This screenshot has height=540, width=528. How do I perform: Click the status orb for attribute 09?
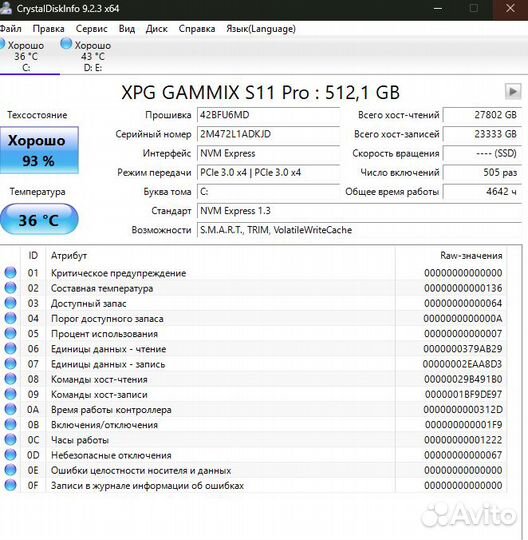tap(10, 394)
